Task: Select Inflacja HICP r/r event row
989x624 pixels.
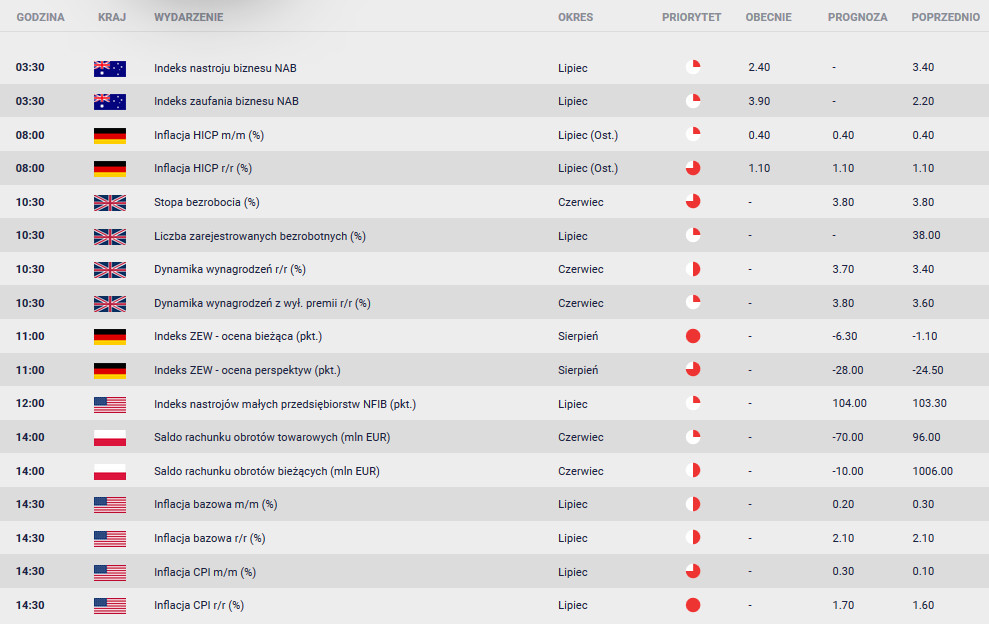Action: pos(202,169)
